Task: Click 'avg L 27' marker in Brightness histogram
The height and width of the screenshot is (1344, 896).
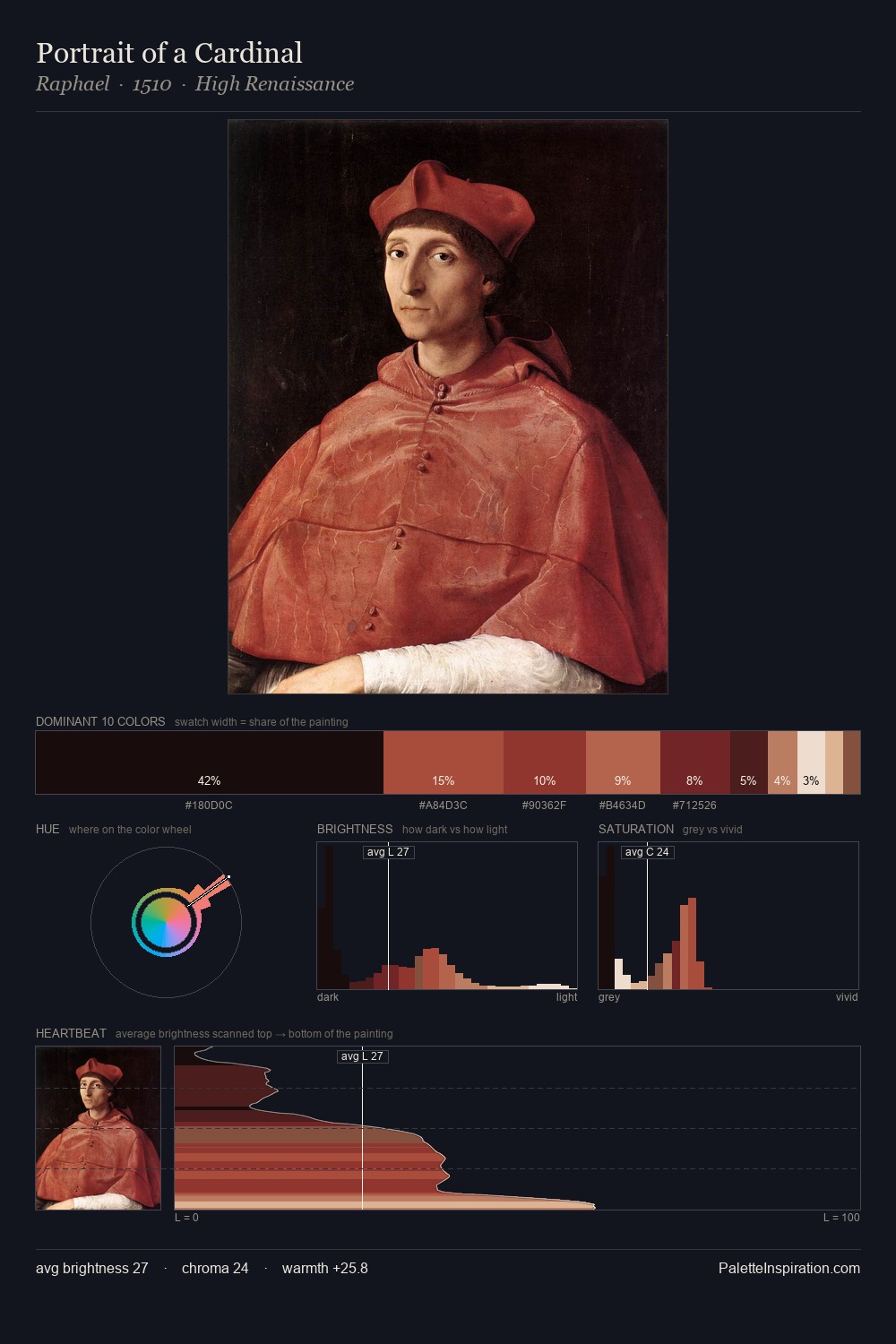Action: pos(389,852)
